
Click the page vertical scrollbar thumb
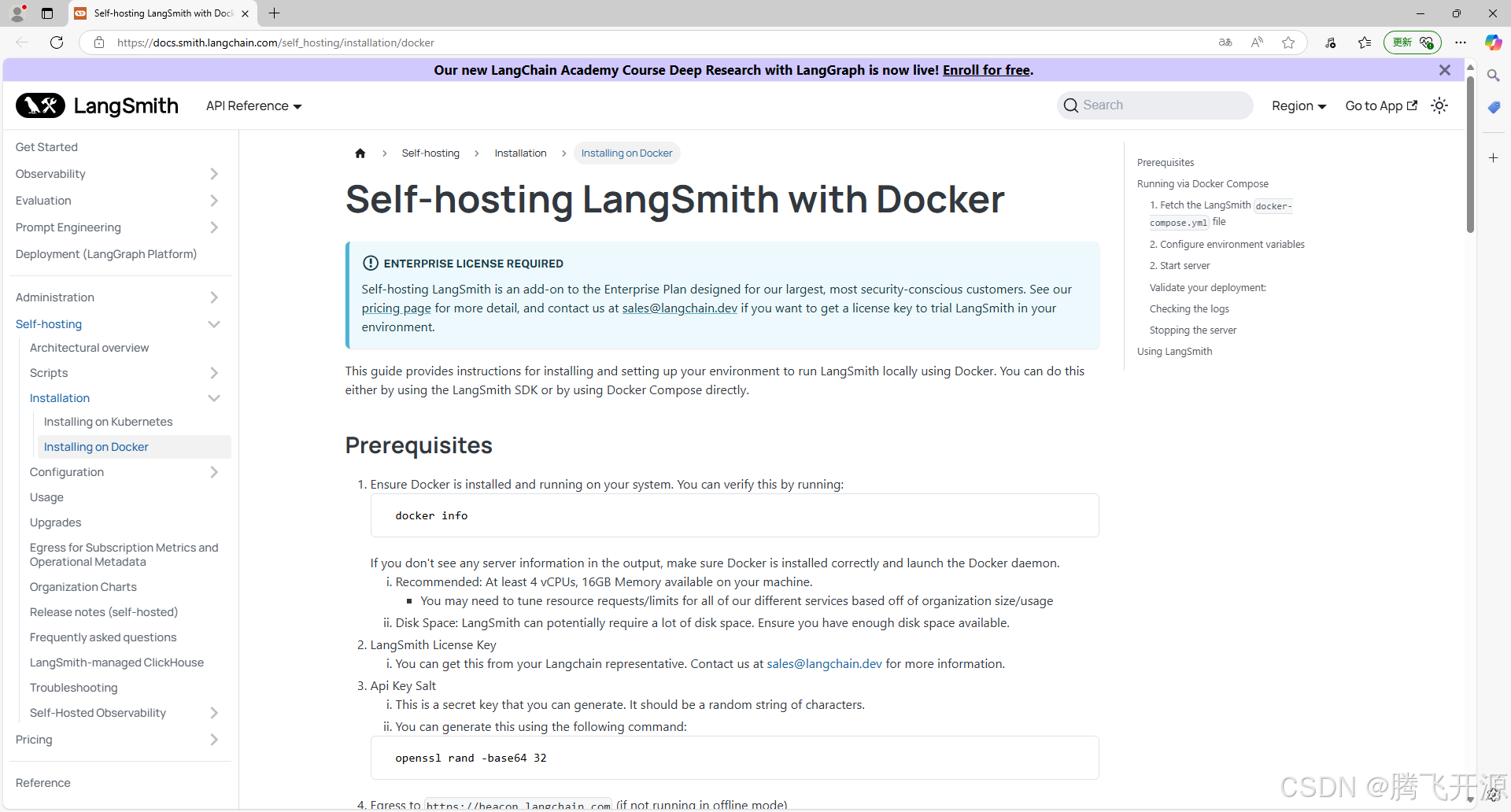tap(1470, 153)
